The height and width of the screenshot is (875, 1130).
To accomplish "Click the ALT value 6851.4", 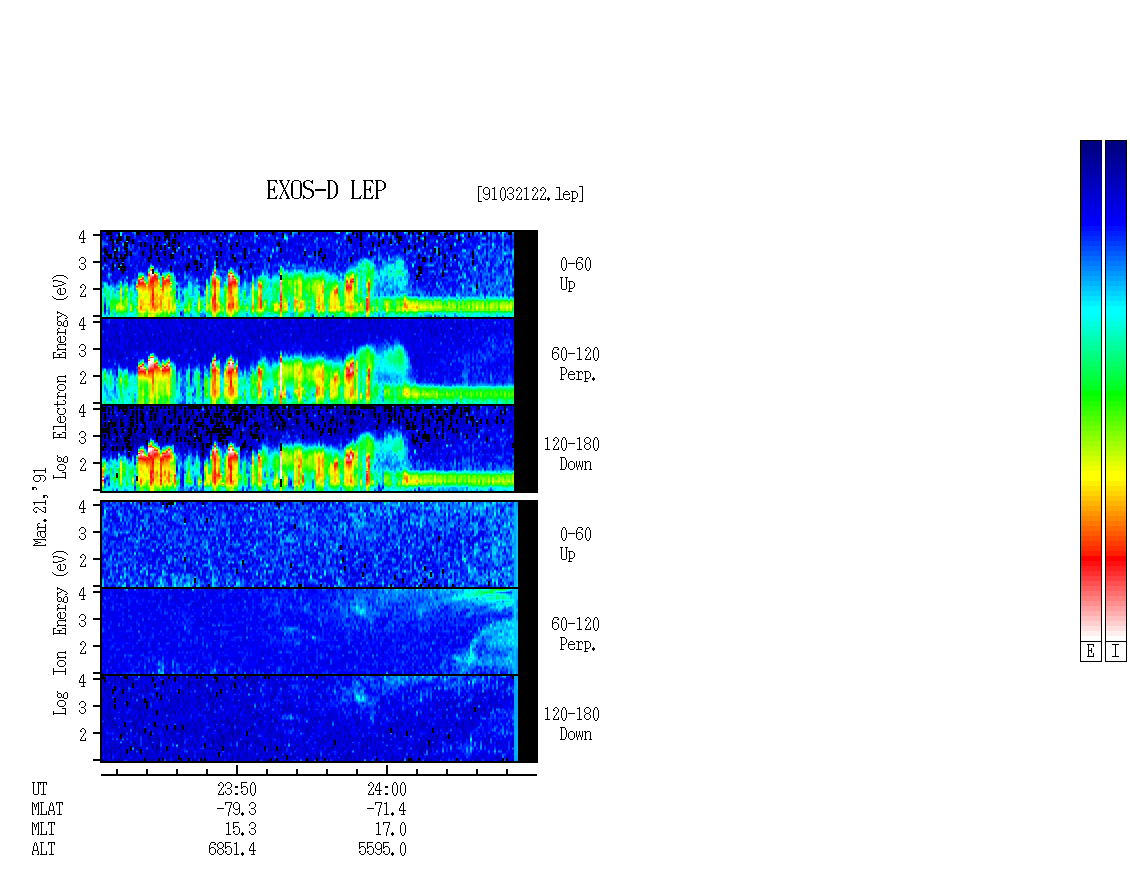I will (x=232, y=850).
